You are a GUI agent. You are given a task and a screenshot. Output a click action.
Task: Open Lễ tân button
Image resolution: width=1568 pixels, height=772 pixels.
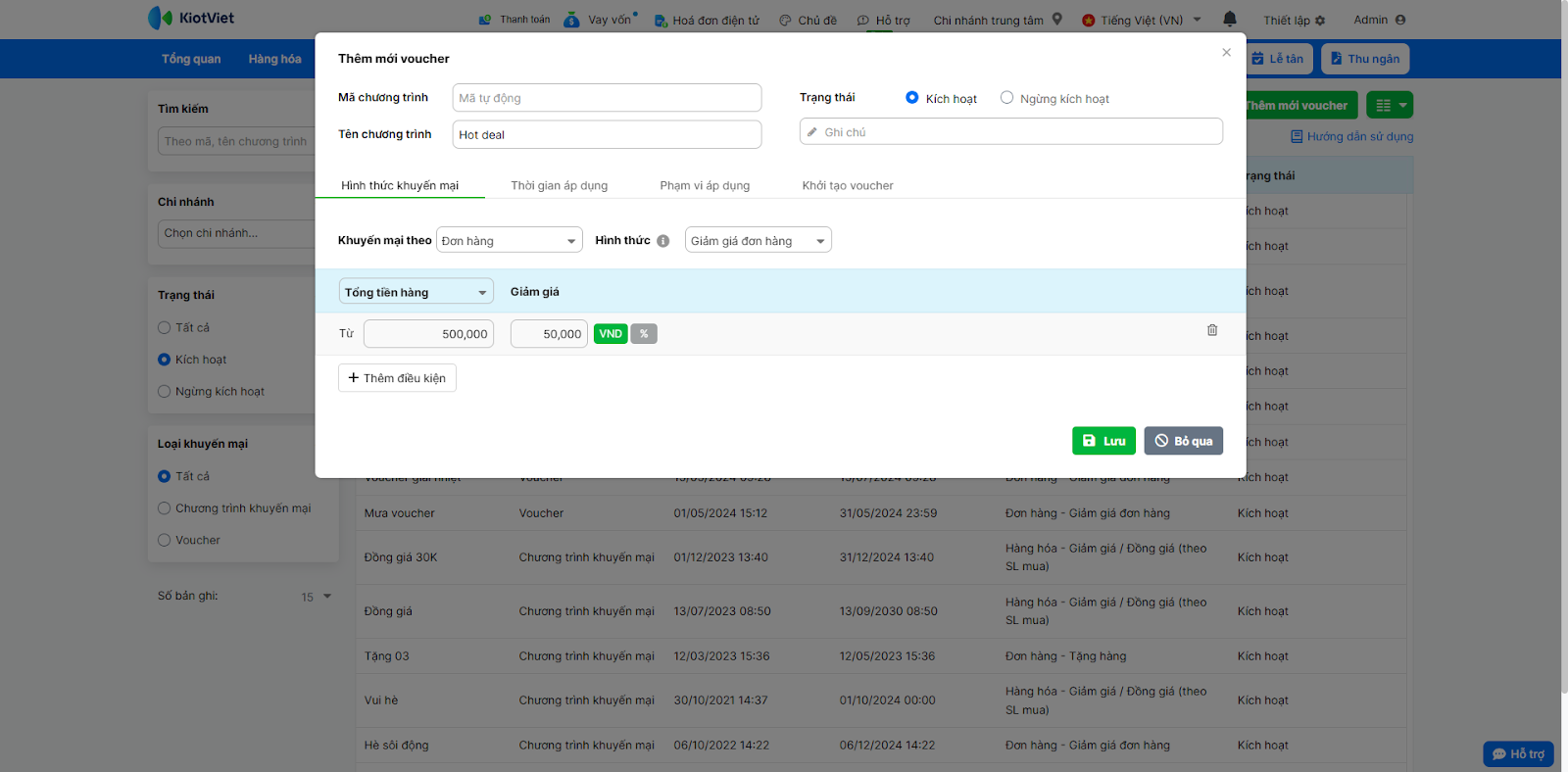[1278, 59]
